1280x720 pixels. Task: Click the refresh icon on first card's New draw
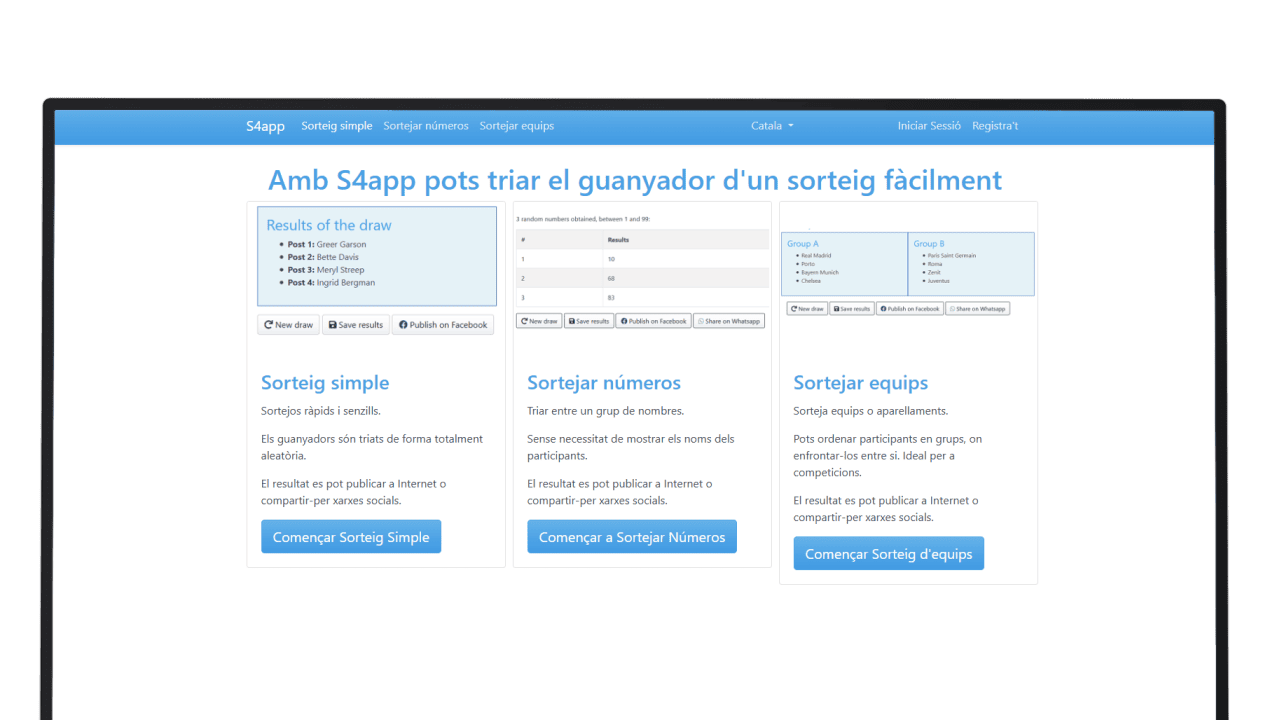[268, 325]
